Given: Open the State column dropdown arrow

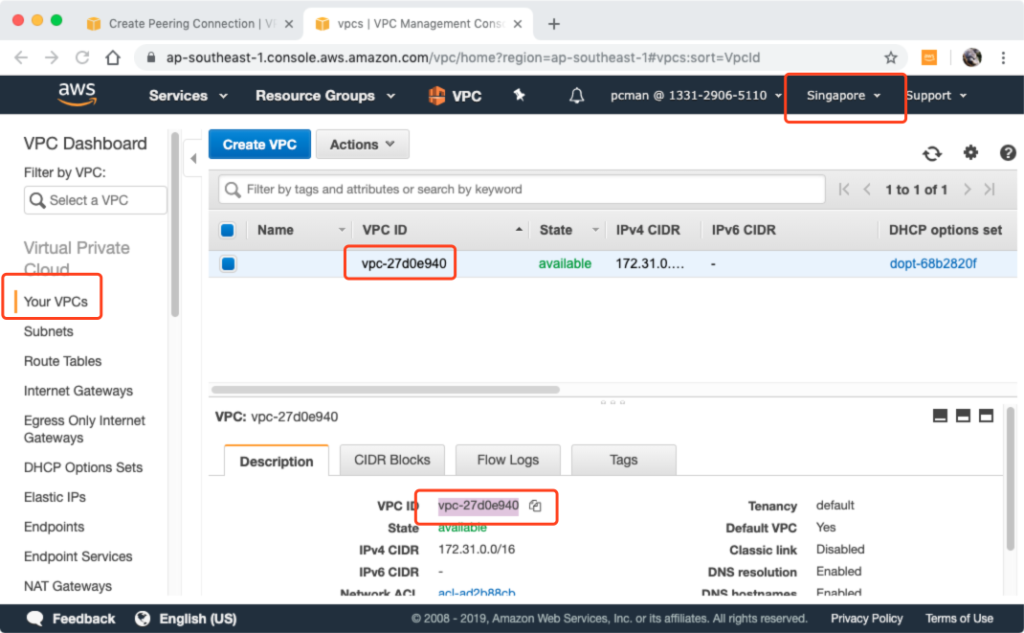Looking at the screenshot, I should point(596,230).
